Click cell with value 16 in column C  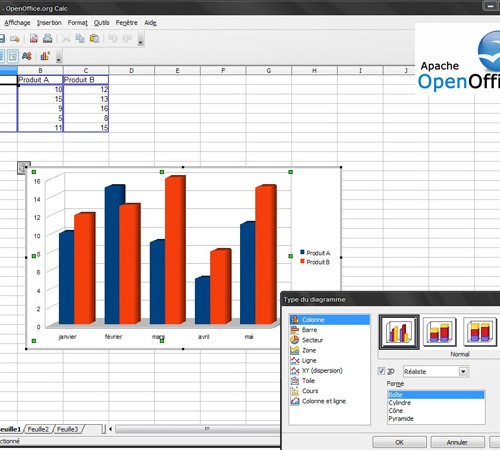(x=86, y=108)
